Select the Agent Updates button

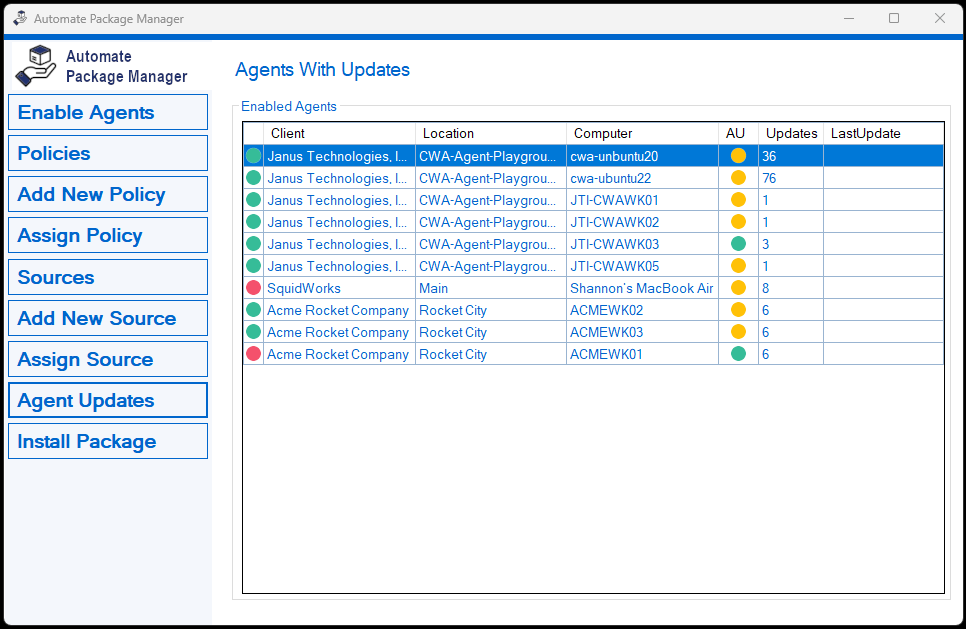tap(108, 400)
